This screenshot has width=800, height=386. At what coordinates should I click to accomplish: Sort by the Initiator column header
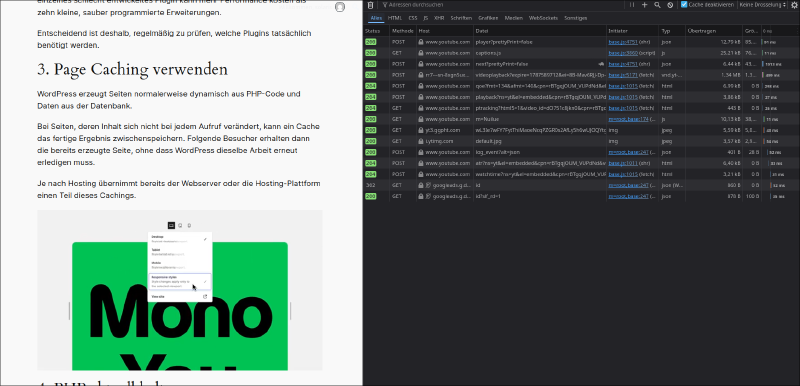tap(633, 31)
